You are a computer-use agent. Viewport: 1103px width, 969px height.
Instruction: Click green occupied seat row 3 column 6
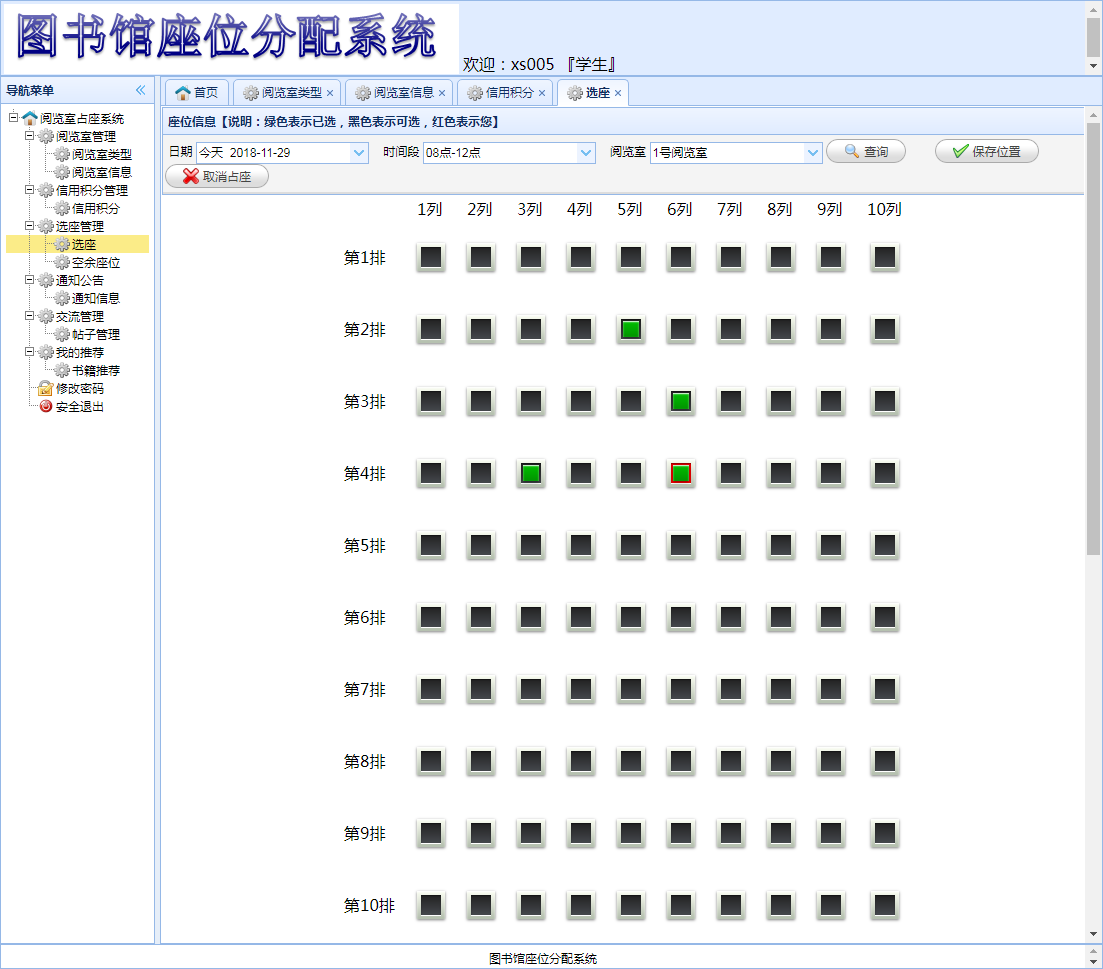[x=680, y=402]
